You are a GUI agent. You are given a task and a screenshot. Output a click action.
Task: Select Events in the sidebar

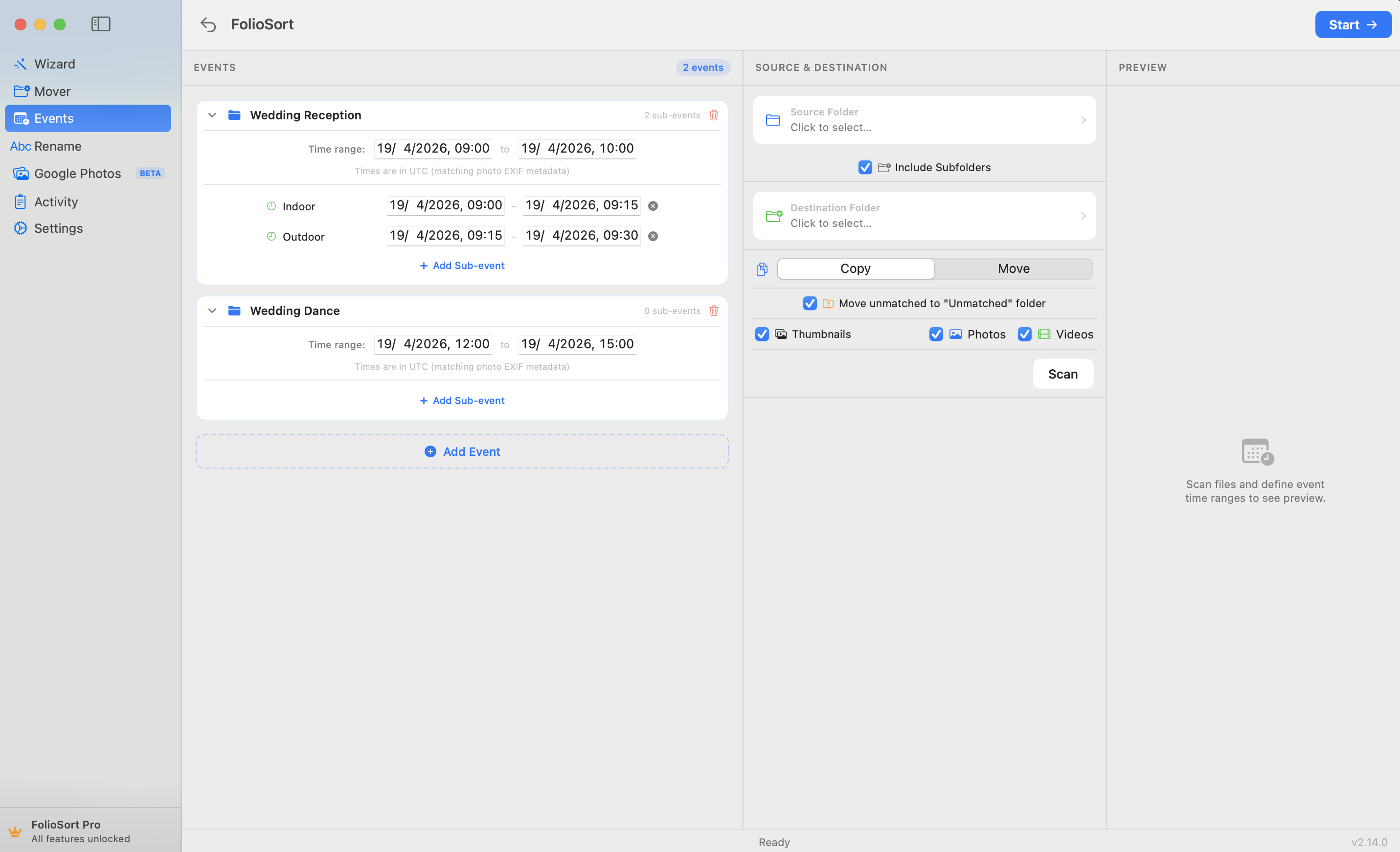click(x=88, y=118)
